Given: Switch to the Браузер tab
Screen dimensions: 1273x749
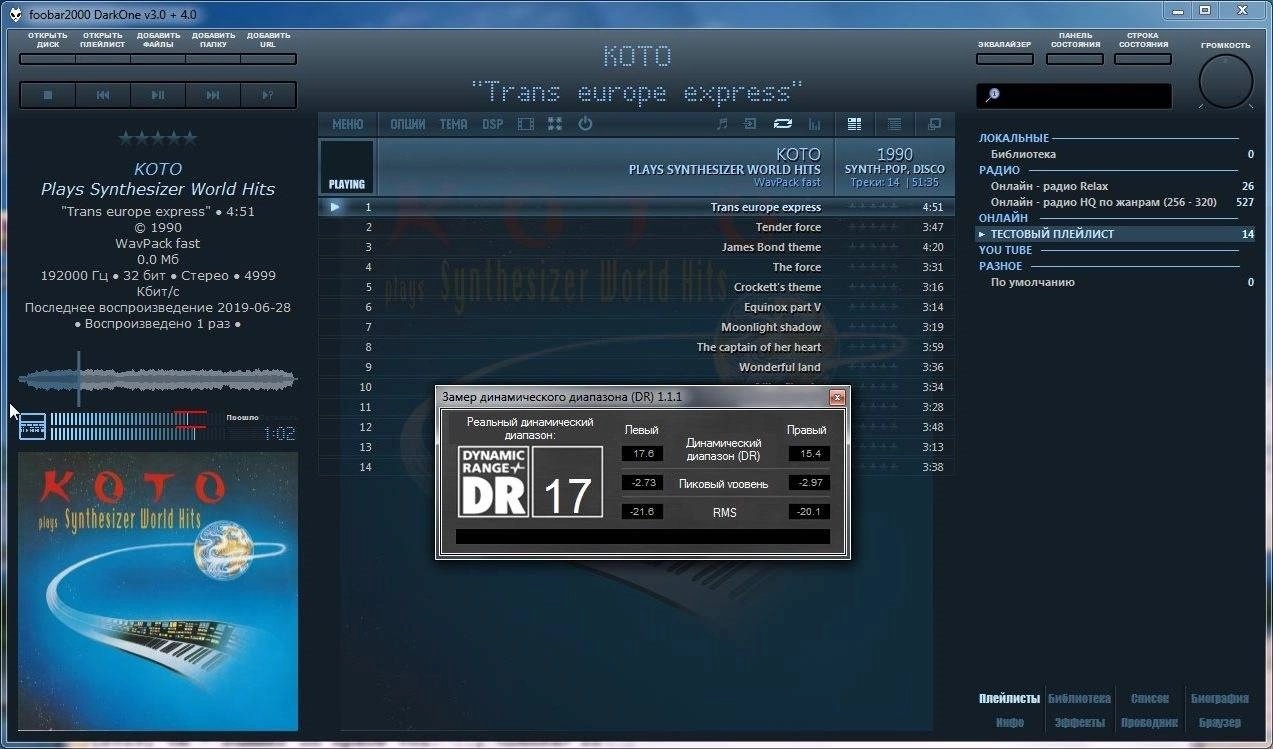Looking at the screenshot, I should (1220, 722).
